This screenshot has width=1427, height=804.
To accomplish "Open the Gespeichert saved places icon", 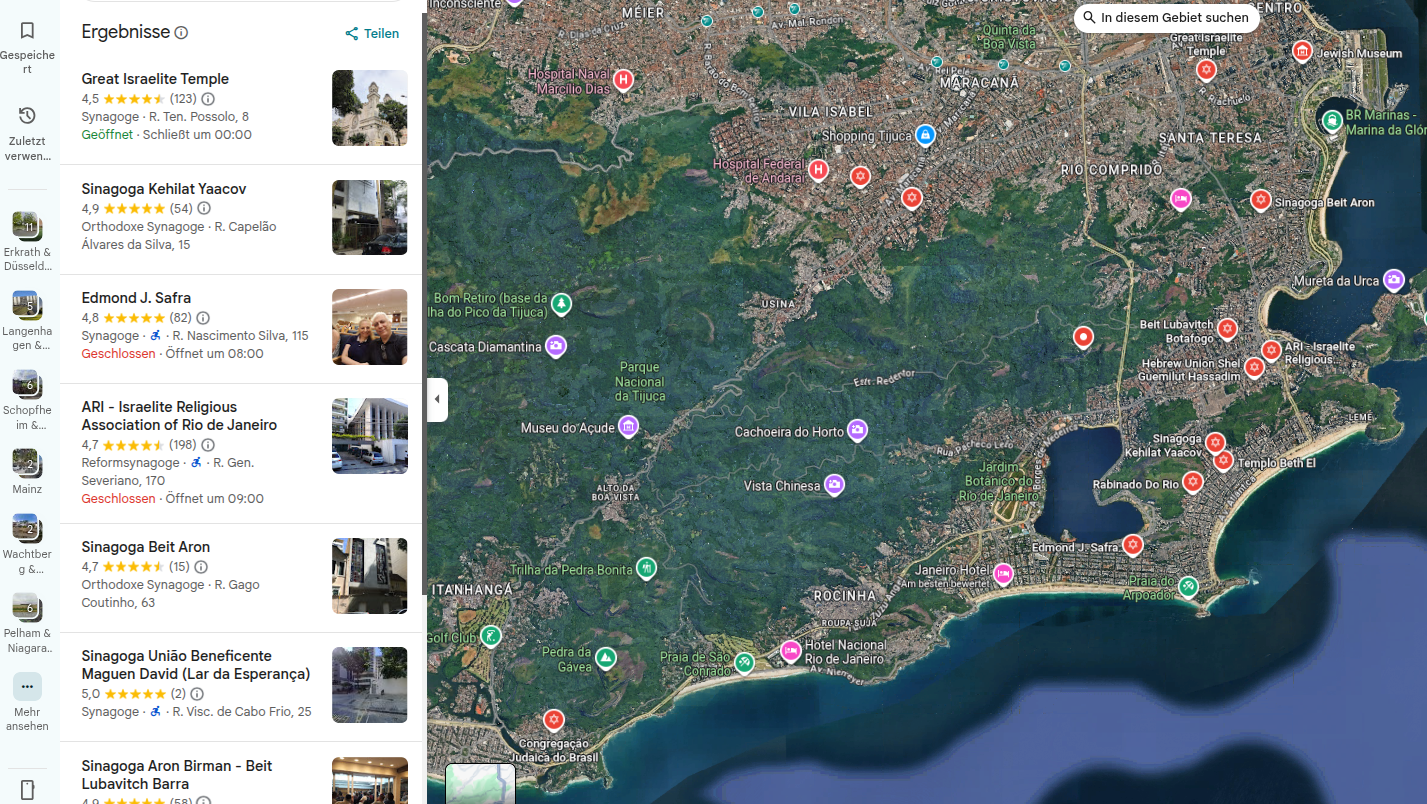I will 27,31.
